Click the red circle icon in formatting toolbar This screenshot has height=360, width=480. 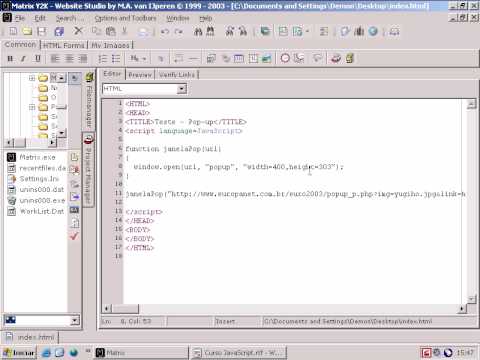[285, 58]
